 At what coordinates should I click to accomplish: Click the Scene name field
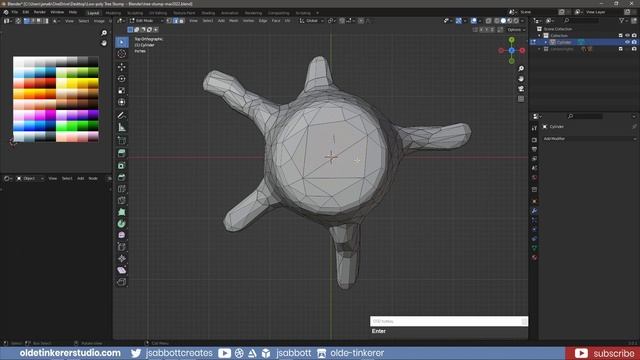[537, 12]
